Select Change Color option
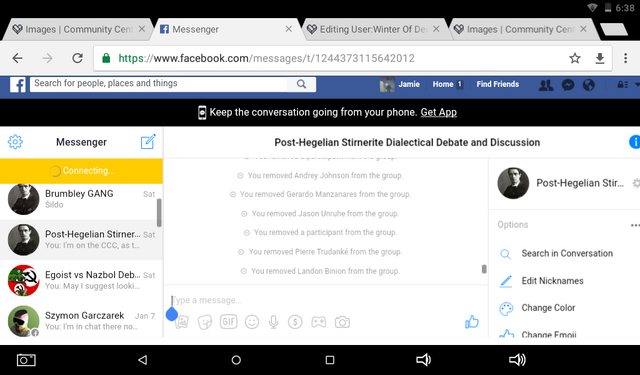 [x=548, y=308]
